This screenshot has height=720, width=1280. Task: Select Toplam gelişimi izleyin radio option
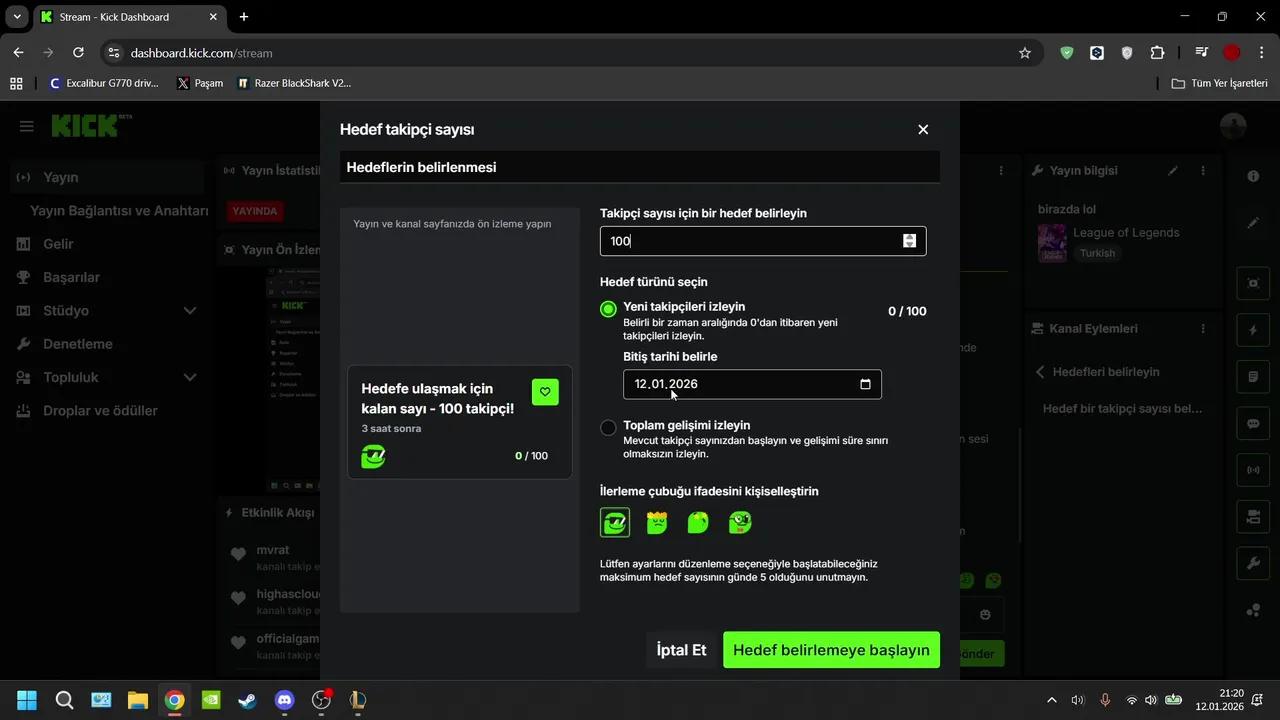[608, 428]
